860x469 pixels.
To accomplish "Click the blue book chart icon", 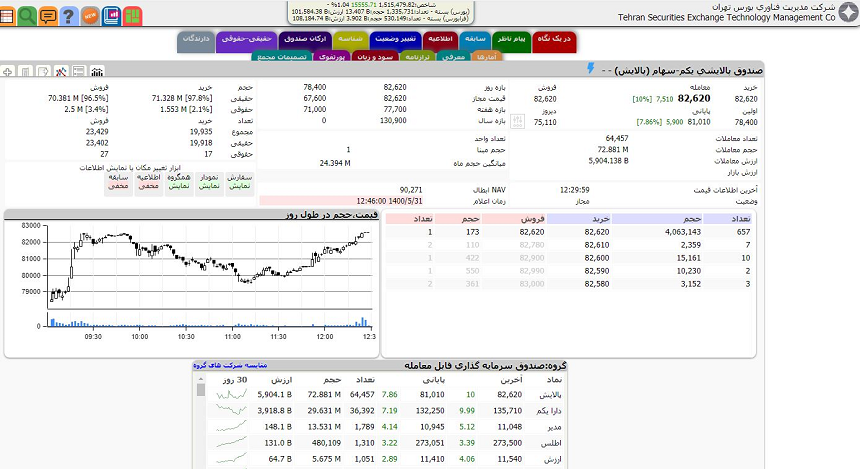I will click(111, 16).
